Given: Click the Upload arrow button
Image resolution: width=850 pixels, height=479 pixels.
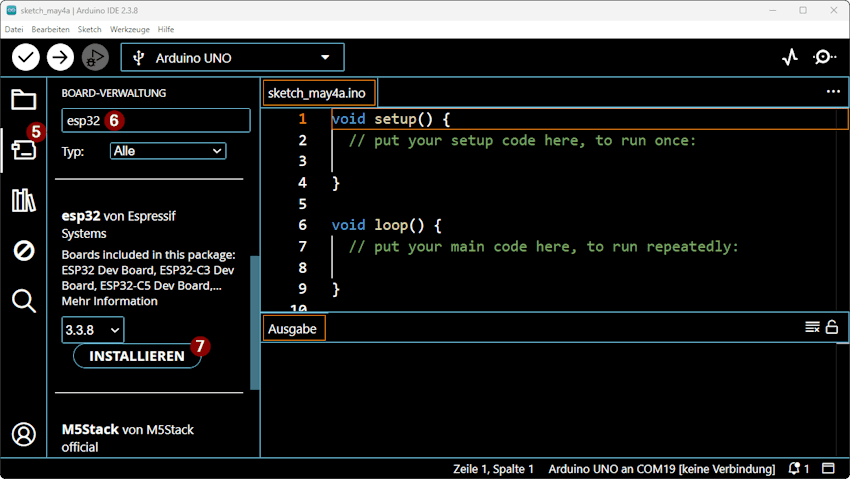Looking at the screenshot, I should click(60, 57).
